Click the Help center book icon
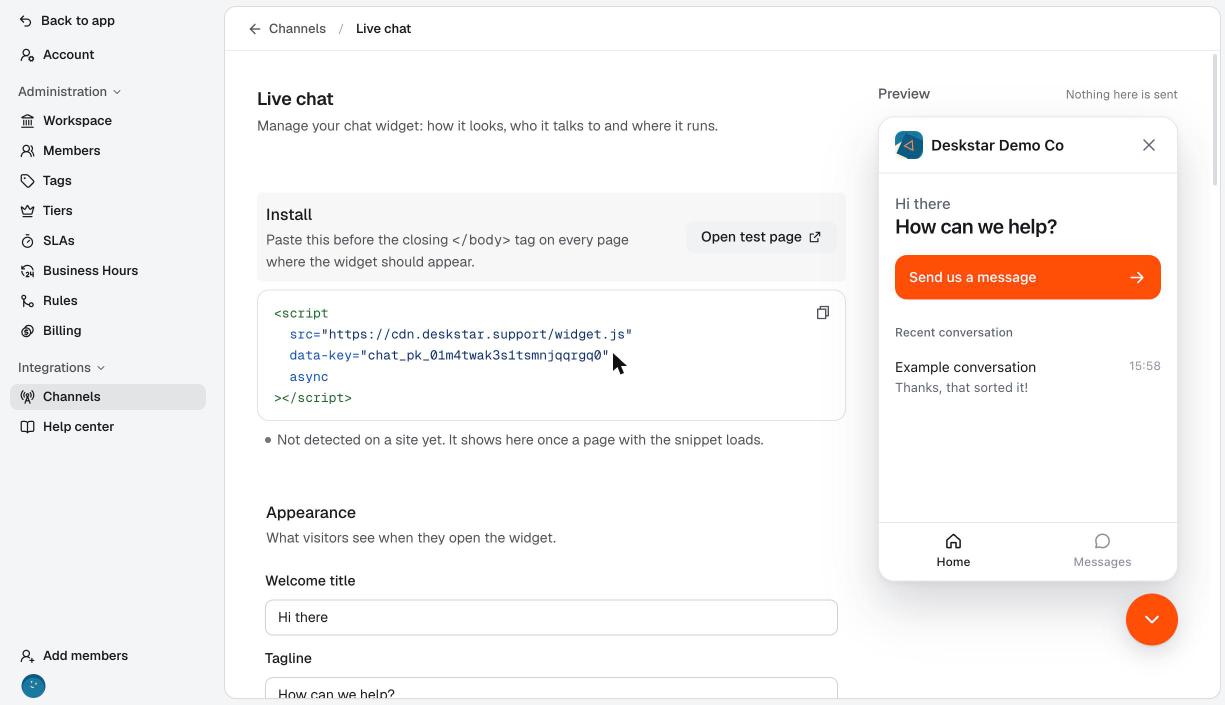Screen dimensions: 1225x705 [27, 427]
